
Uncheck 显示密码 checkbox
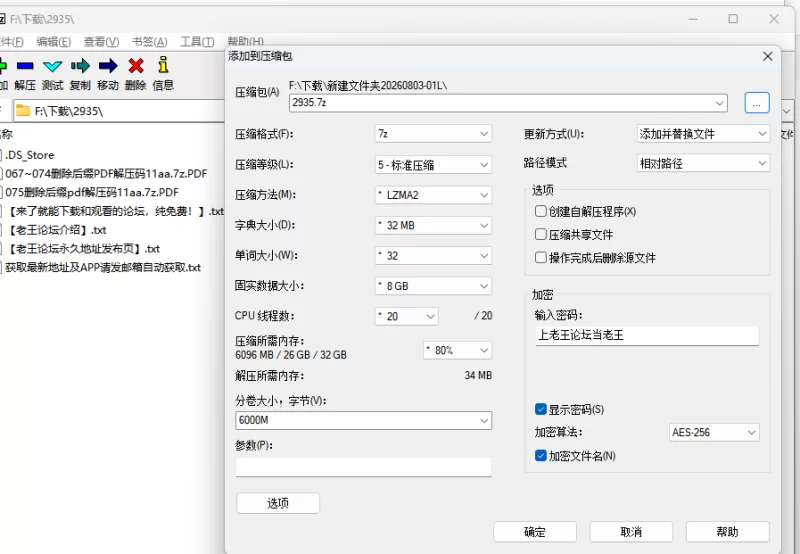541,409
